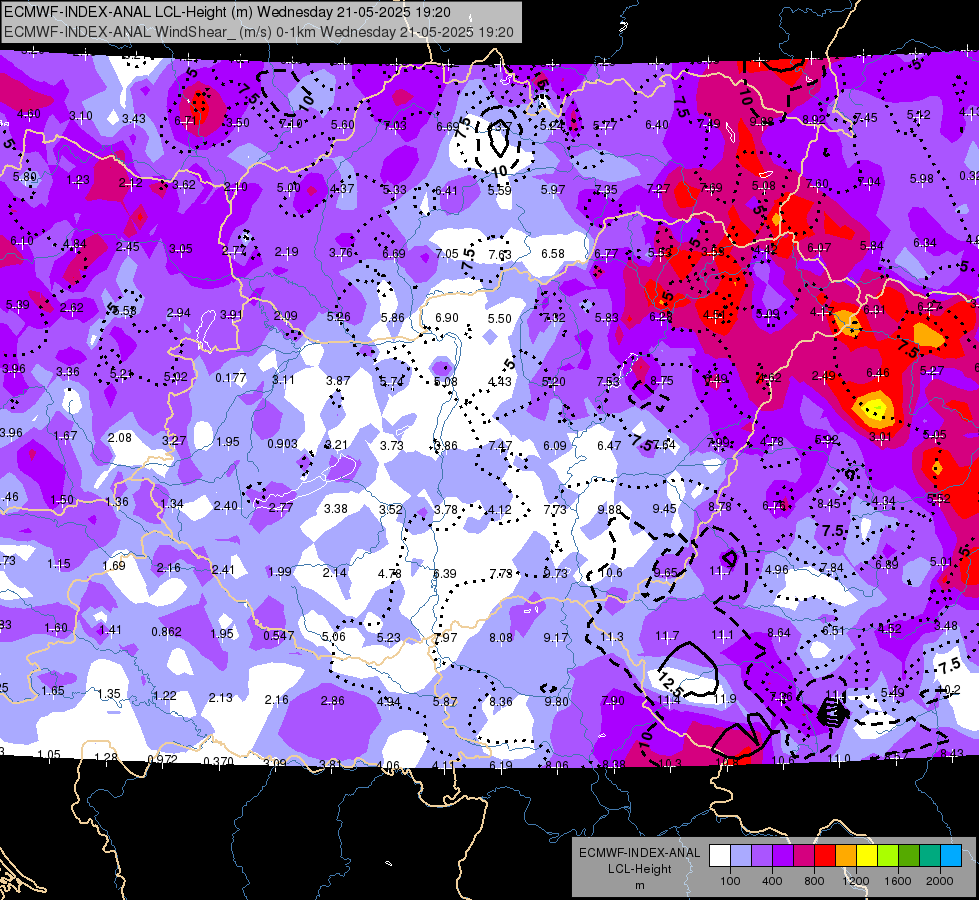Click the grid value 6.71

pyautogui.click(x=186, y=121)
